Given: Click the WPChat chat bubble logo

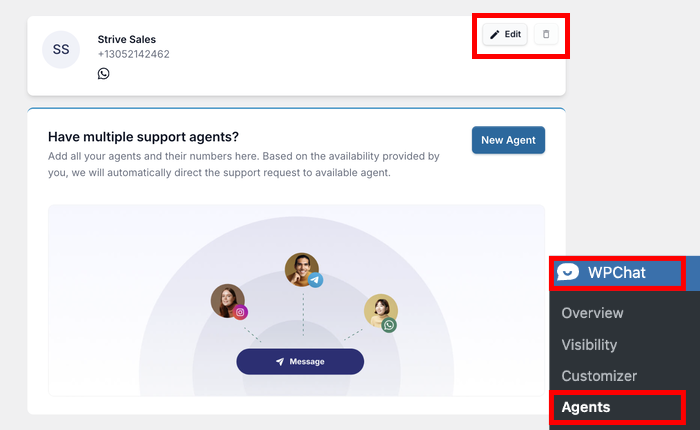Looking at the screenshot, I should pyautogui.click(x=568, y=273).
